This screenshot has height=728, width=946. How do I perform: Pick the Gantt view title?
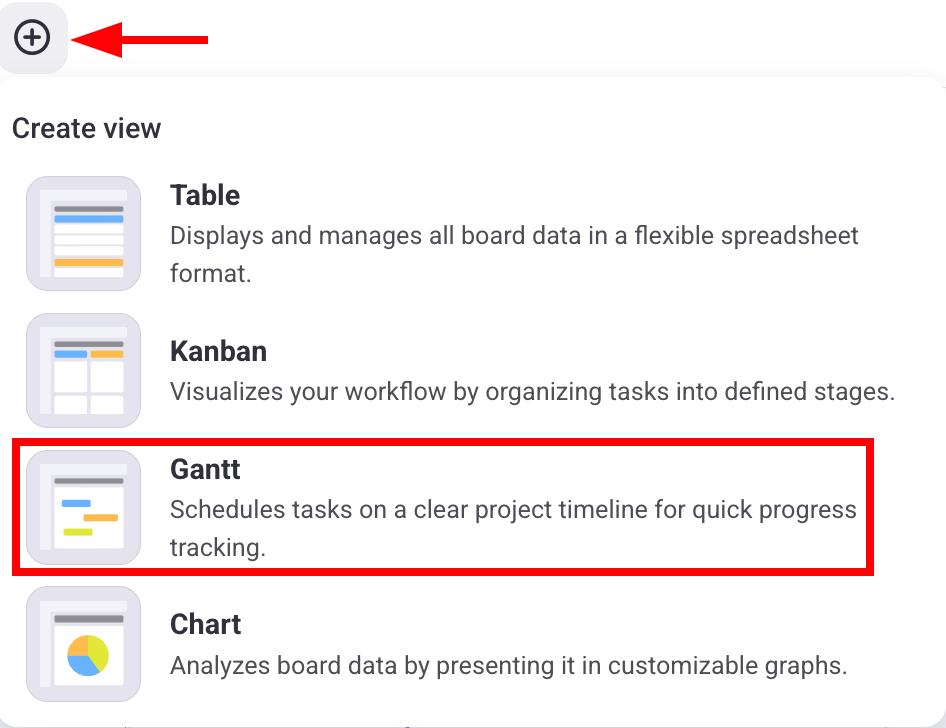[205, 469]
